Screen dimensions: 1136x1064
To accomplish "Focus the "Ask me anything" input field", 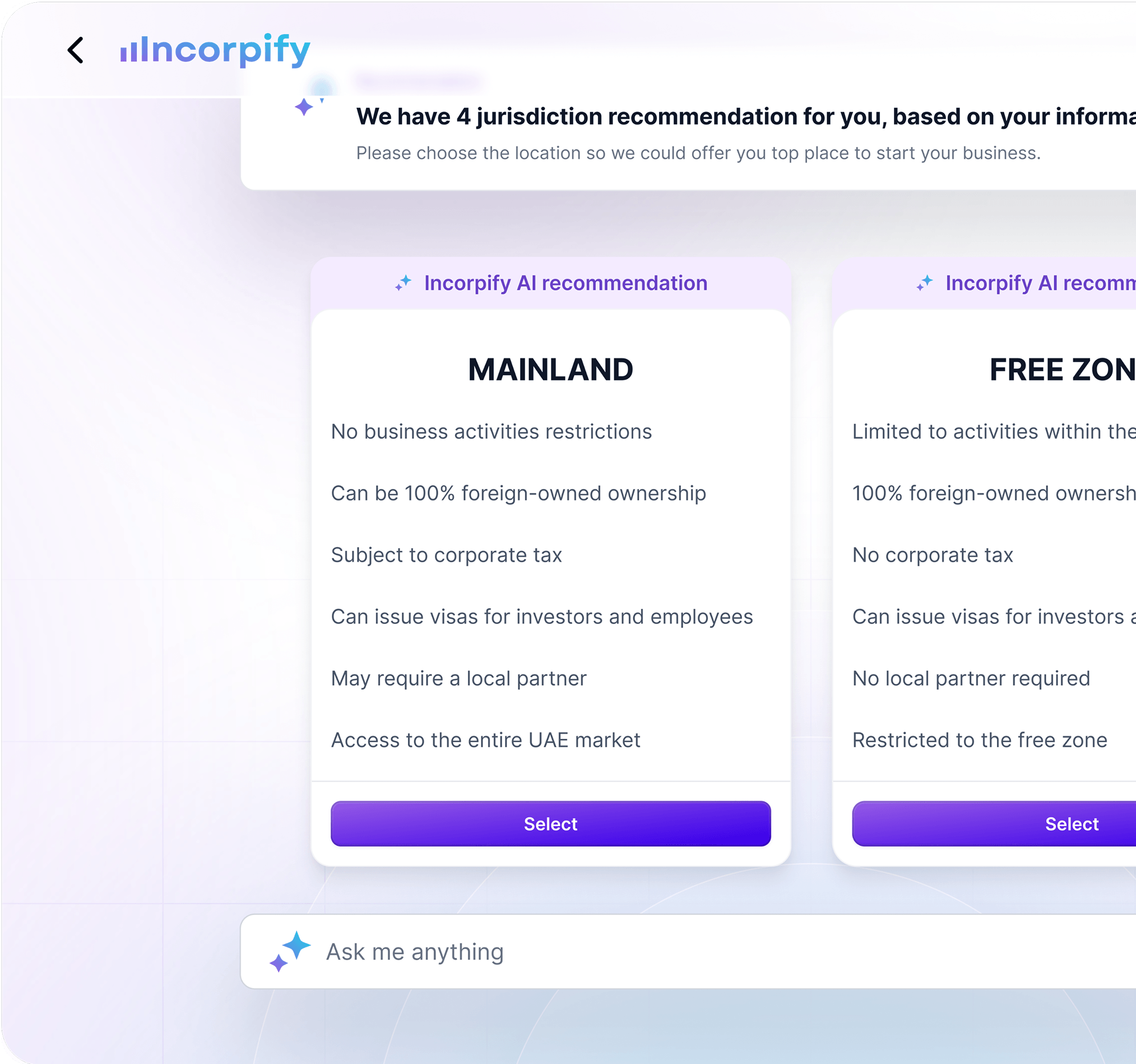I will coord(686,952).
